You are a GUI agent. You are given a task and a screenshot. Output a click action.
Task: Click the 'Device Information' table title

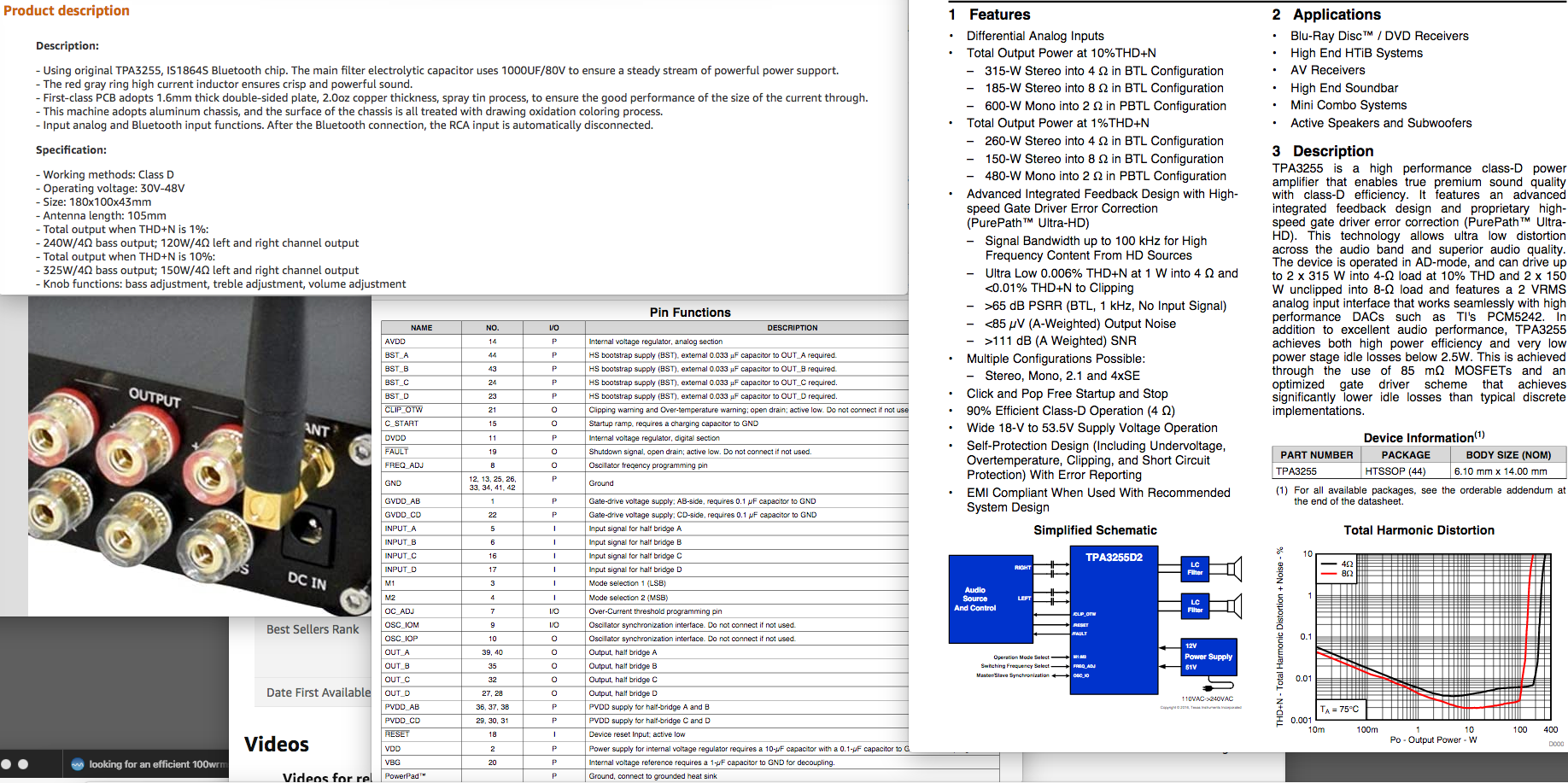click(1424, 437)
